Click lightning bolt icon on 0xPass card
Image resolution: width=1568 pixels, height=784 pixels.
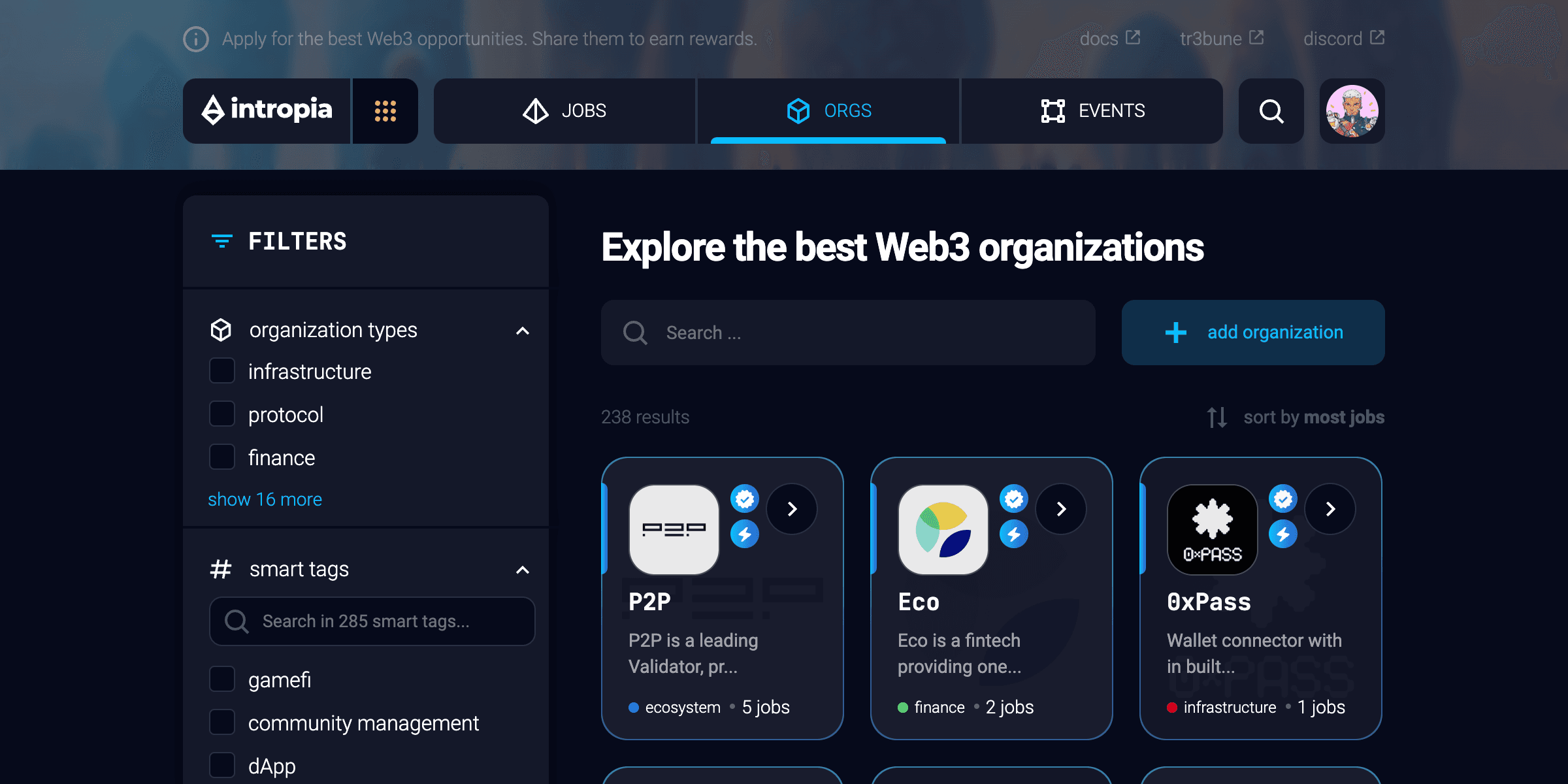(x=1282, y=534)
